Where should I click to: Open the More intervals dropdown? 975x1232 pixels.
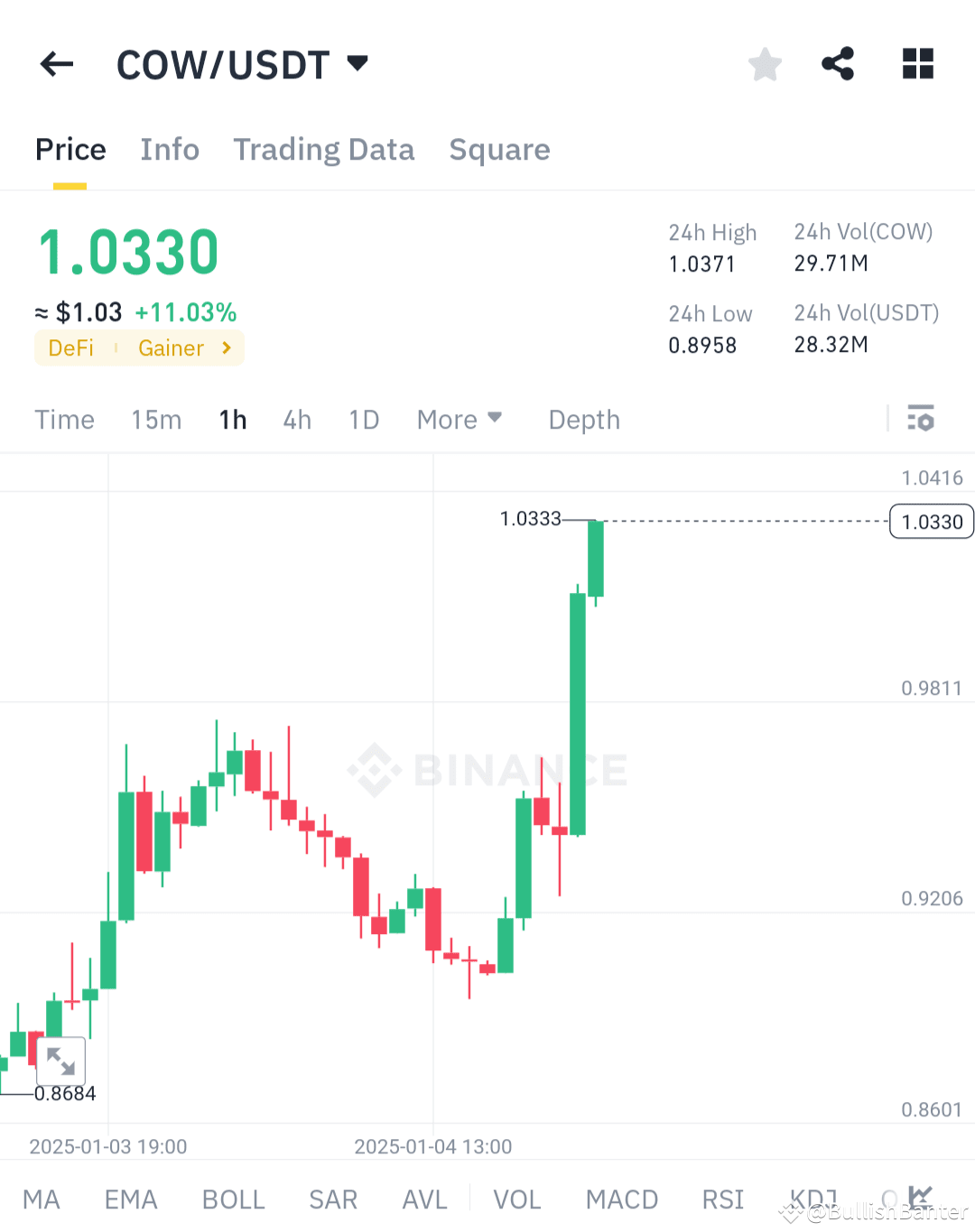click(460, 419)
